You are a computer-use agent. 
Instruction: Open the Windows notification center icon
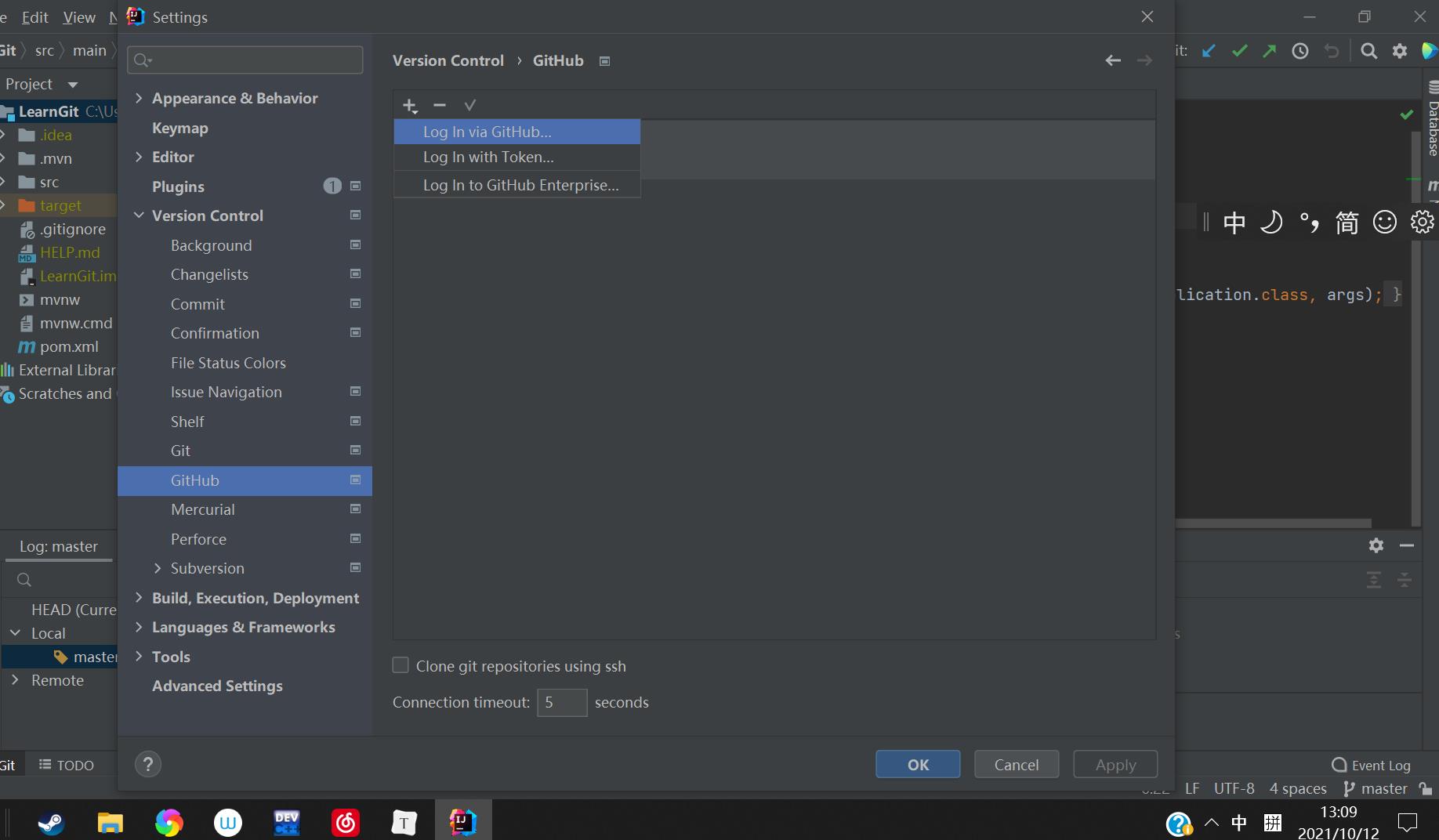1408,822
